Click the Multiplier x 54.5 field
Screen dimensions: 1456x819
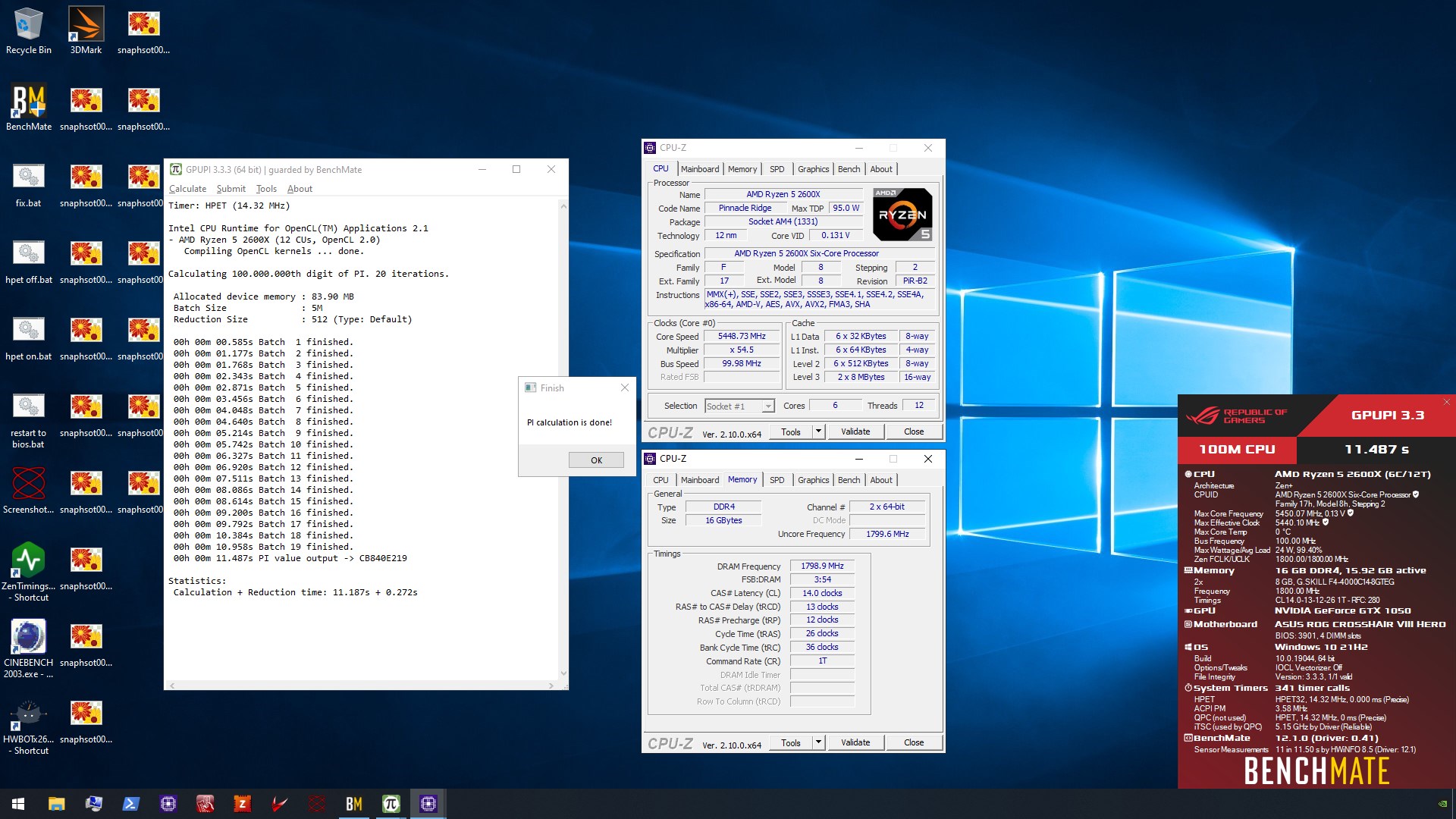click(x=742, y=350)
